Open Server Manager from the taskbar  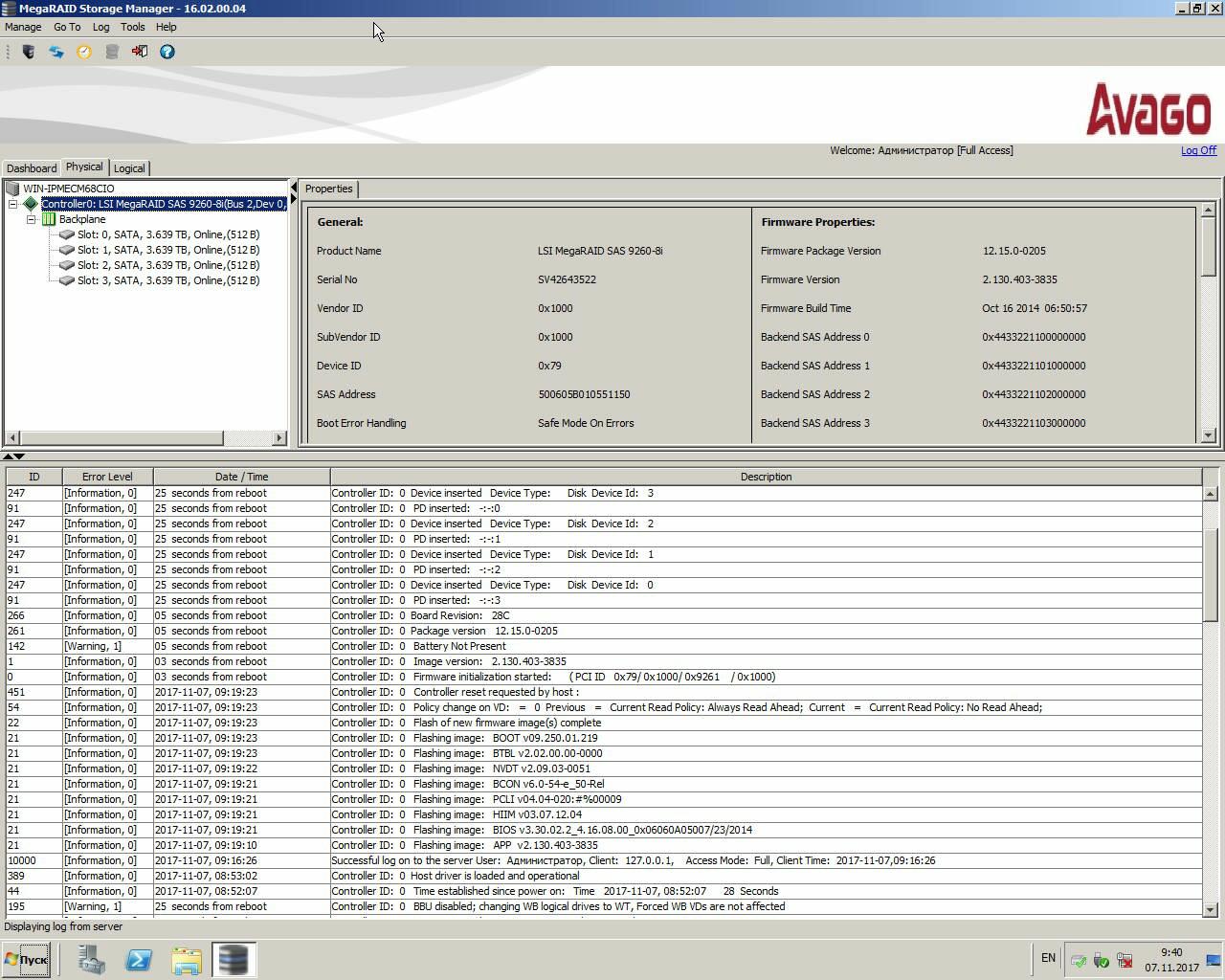tap(92, 959)
